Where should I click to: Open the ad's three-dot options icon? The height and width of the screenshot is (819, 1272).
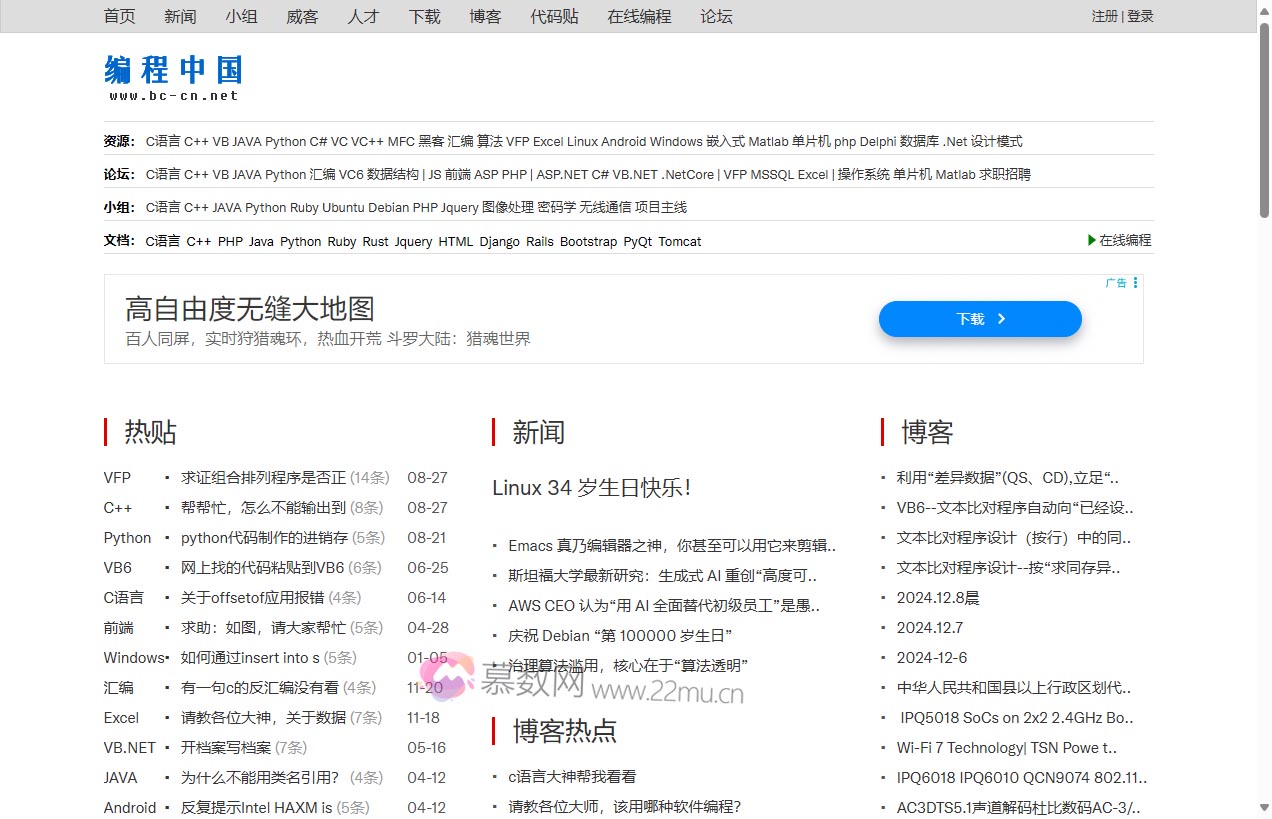pyautogui.click(x=1136, y=282)
